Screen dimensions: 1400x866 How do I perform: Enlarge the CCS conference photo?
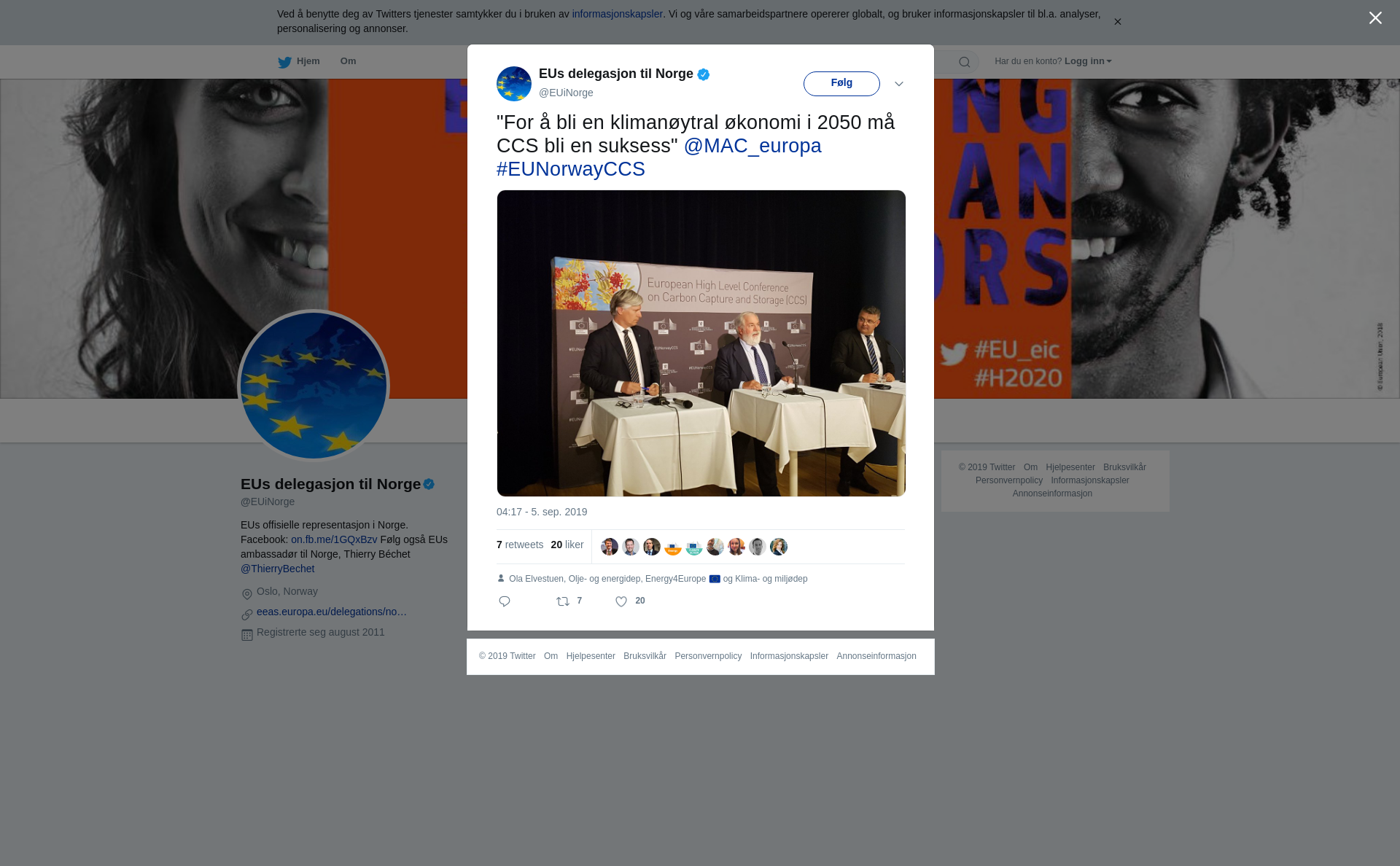(x=701, y=343)
